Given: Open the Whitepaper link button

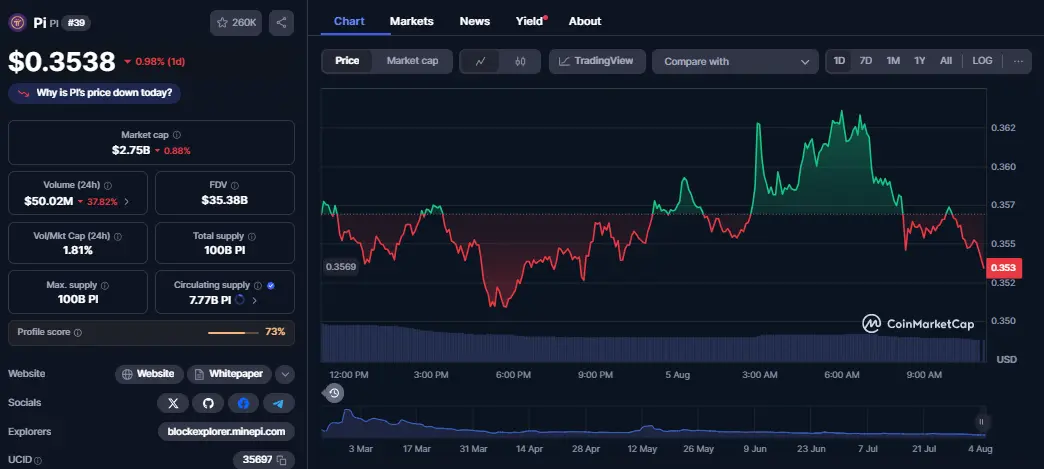Looking at the screenshot, I should click(229, 374).
